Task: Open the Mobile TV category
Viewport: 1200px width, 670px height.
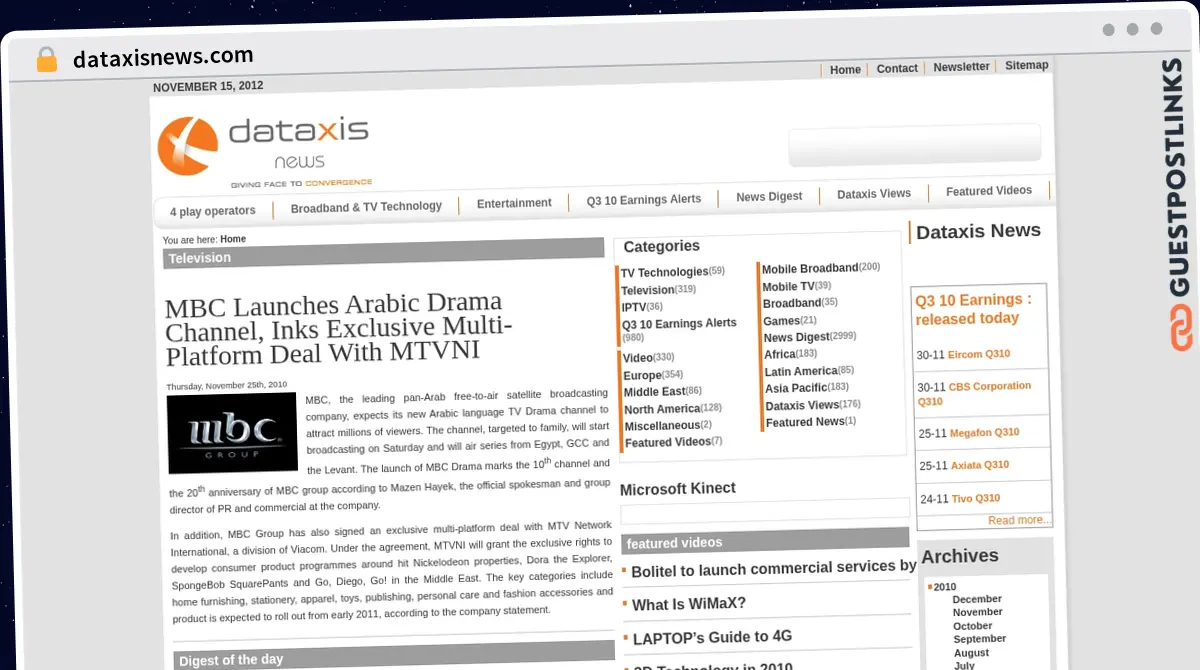Action: pyautogui.click(x=788, y=286)
